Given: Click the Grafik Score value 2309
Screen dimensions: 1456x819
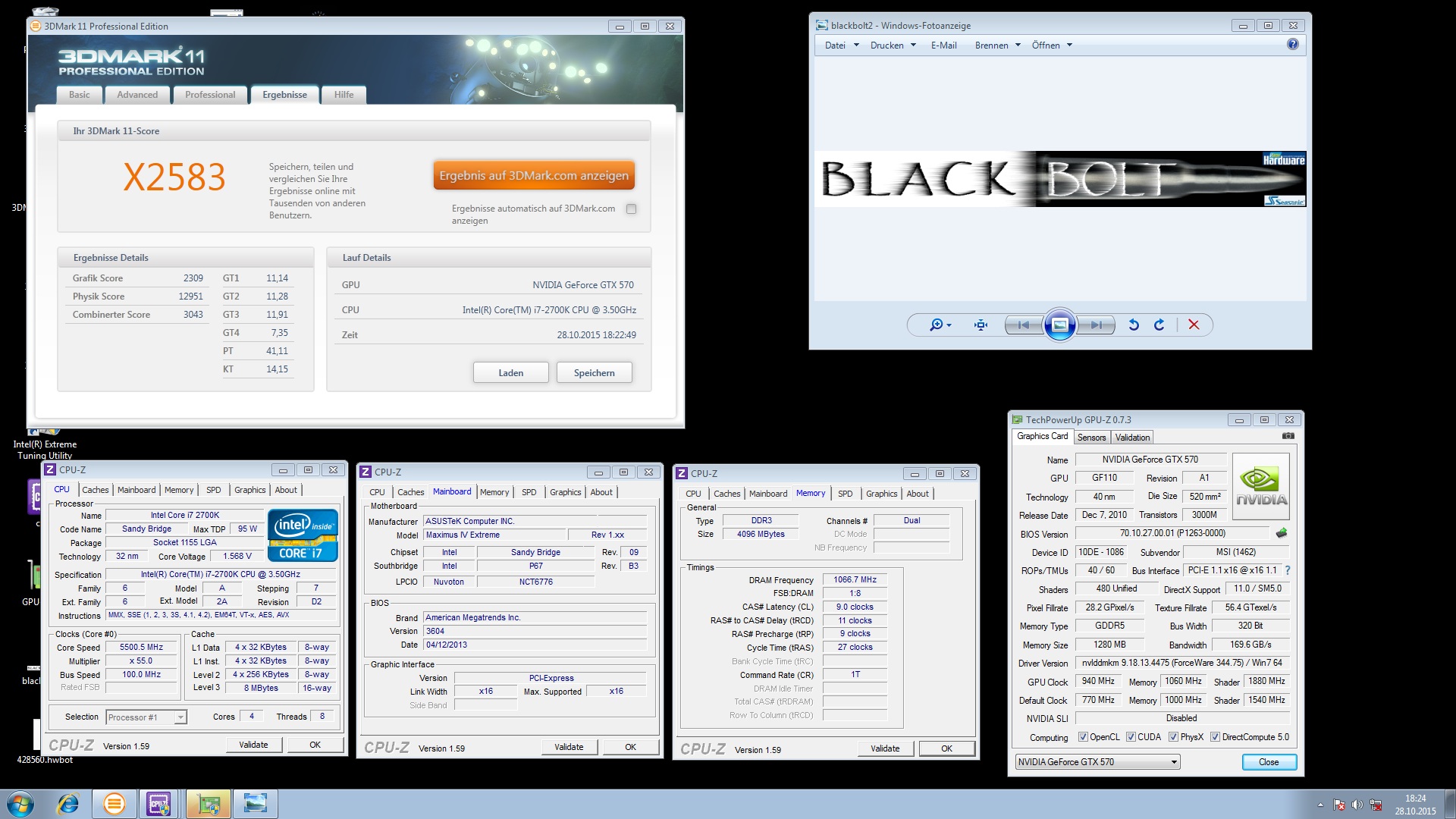Looking at the screenshot, I should 193,278.
